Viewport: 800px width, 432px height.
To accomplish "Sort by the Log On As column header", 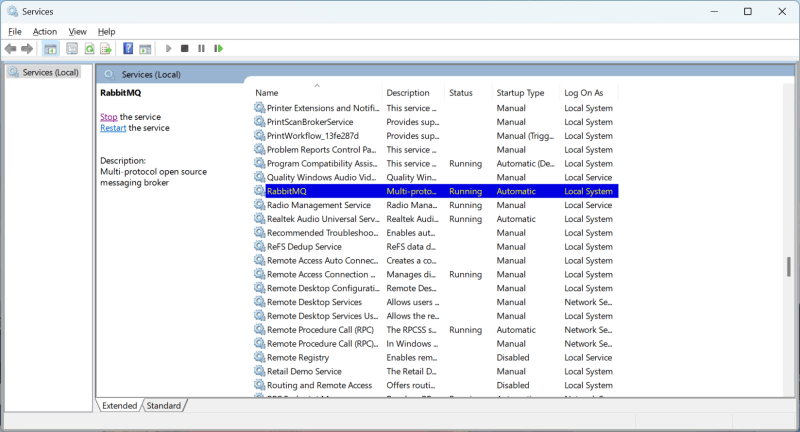I will click(589, 93).
